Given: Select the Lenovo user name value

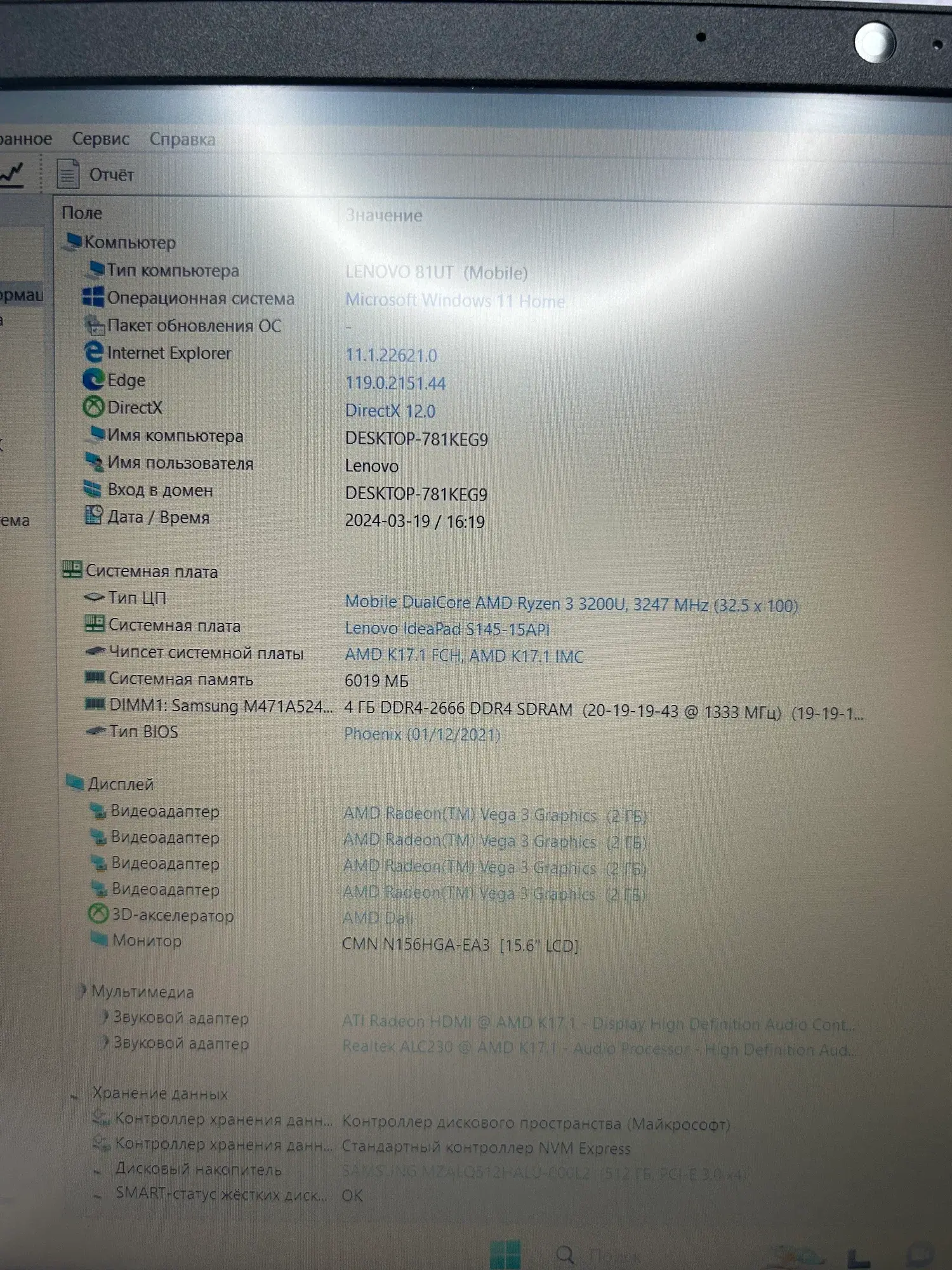Looking at the screenshot, I should click(372, 466).
